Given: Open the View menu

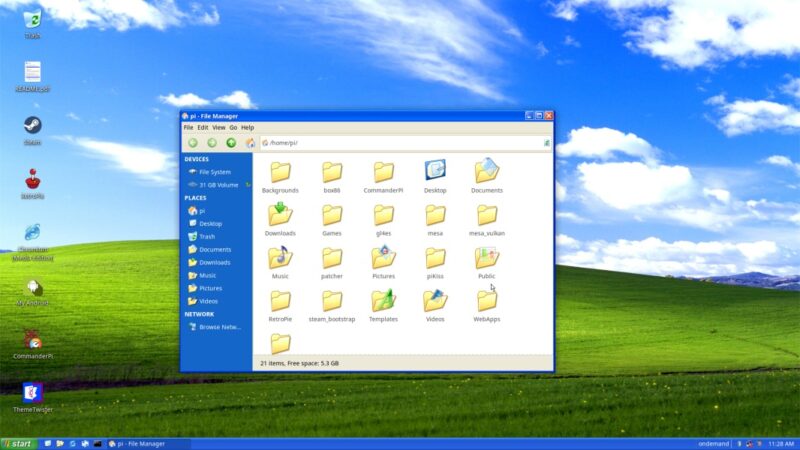Looking at the screenshot, I should pos(218,128).
